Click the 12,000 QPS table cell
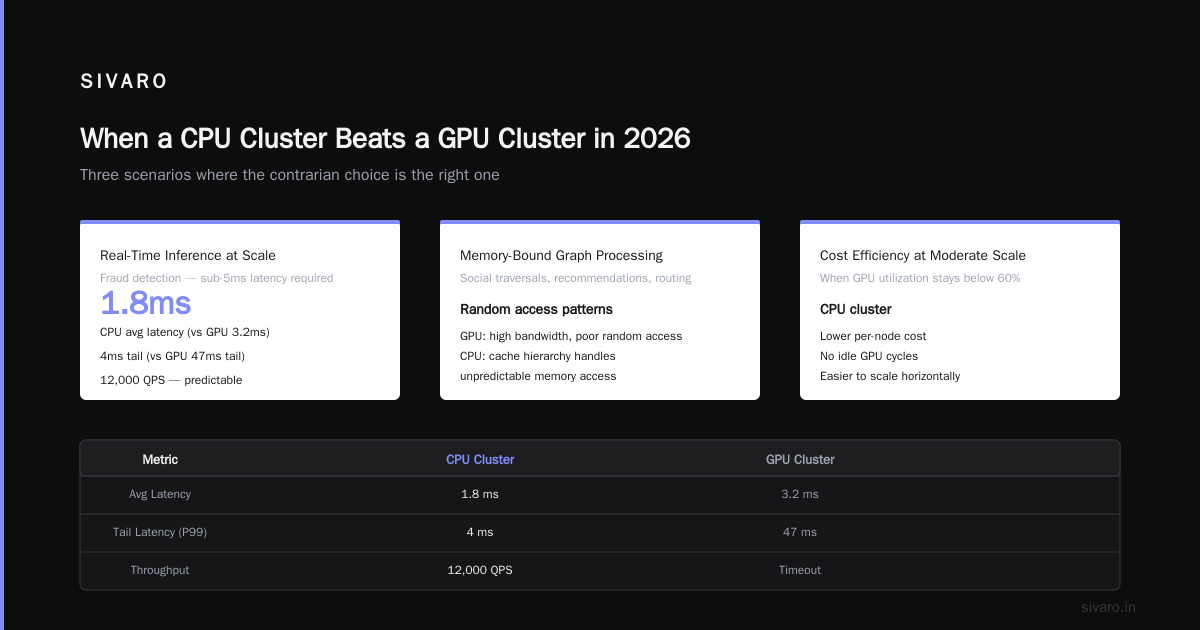1200x630 pixels. (480, 570)
